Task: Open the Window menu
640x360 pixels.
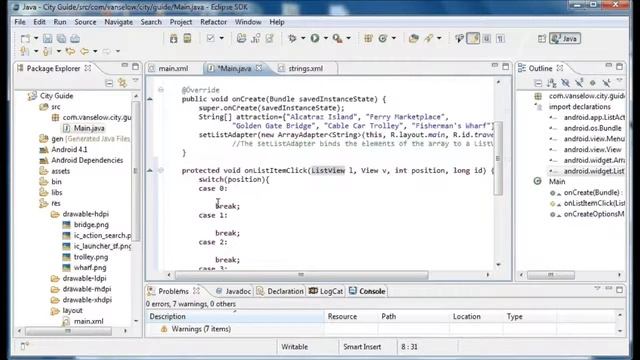Action: (x=248, y=22)
